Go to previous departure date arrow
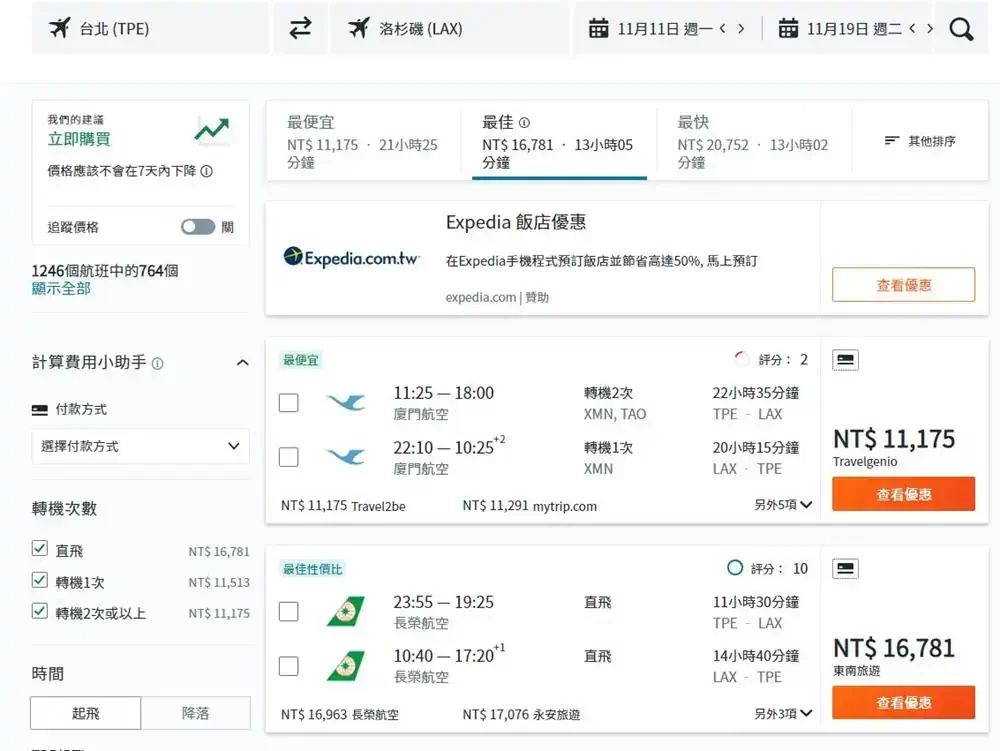The image size is (1000, 751). pyautogui.click(x=723, y=29)
